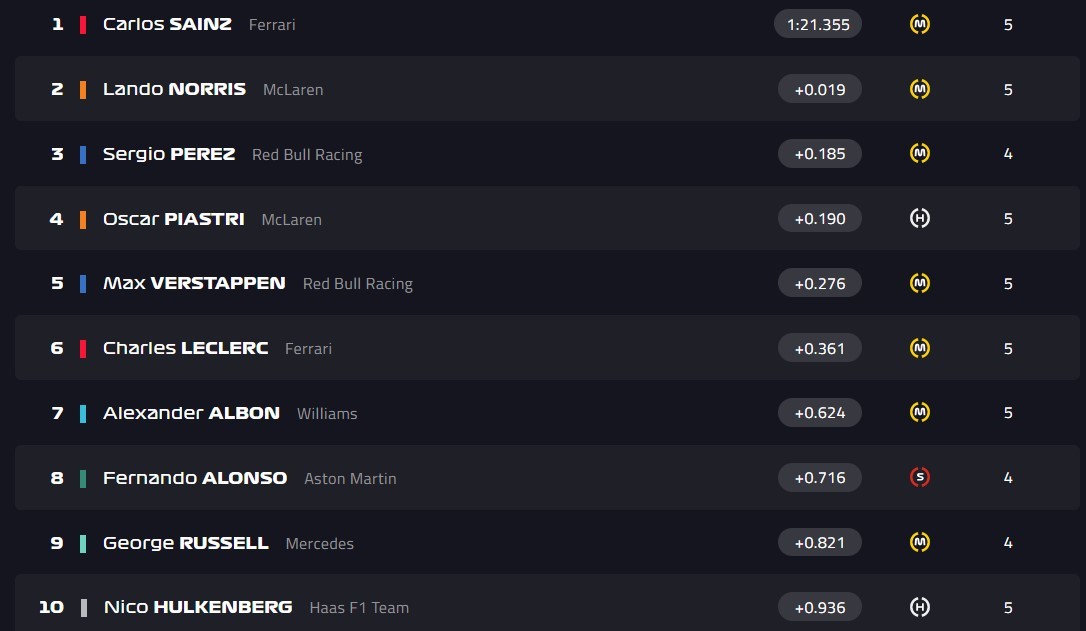The height and width of the screenshot is (631, 1086).
Task: Click the medium tyre icon for Alexander Albon
Action: (x=920, y=412)
